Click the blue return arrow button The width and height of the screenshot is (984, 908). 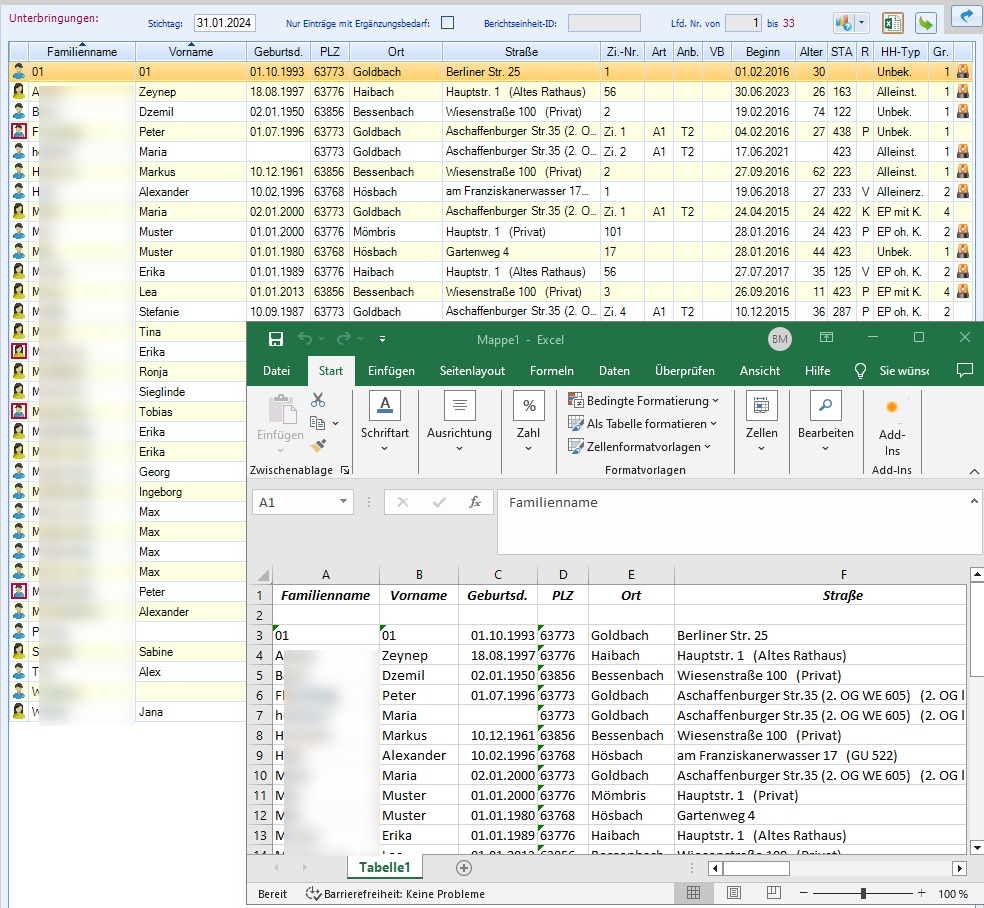(967, 17)
